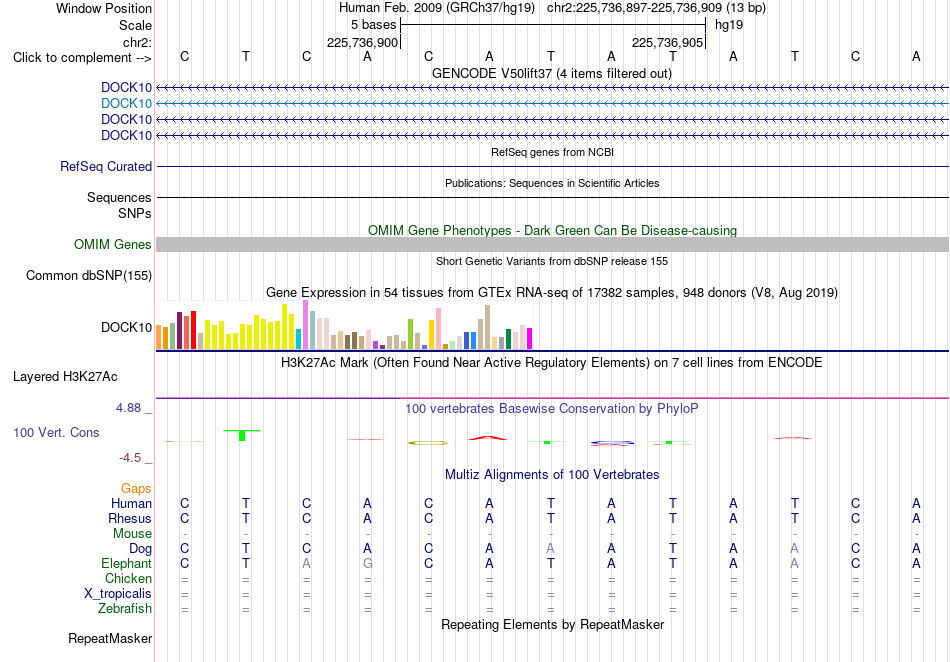Click the X_tropicalis species label

[x=118, y=594]
